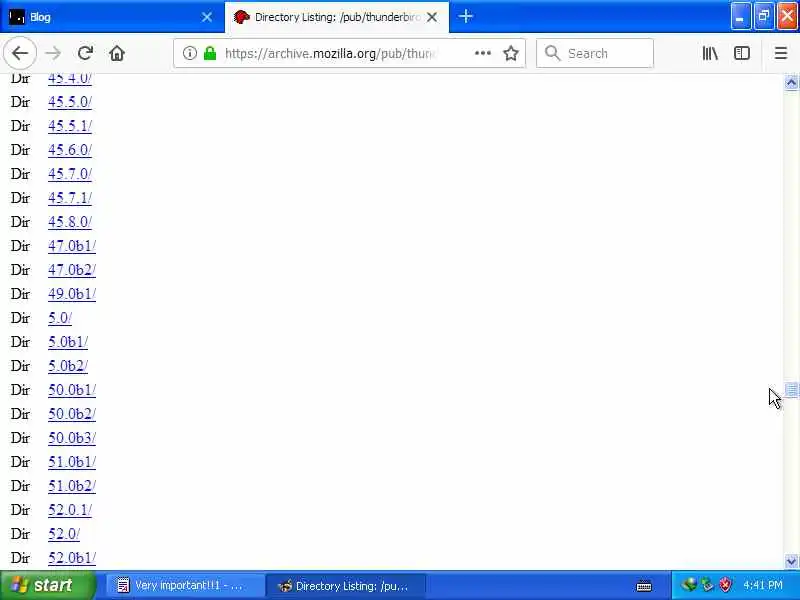
Task: Click the forward navigation arrow
Action: [53, 53]
